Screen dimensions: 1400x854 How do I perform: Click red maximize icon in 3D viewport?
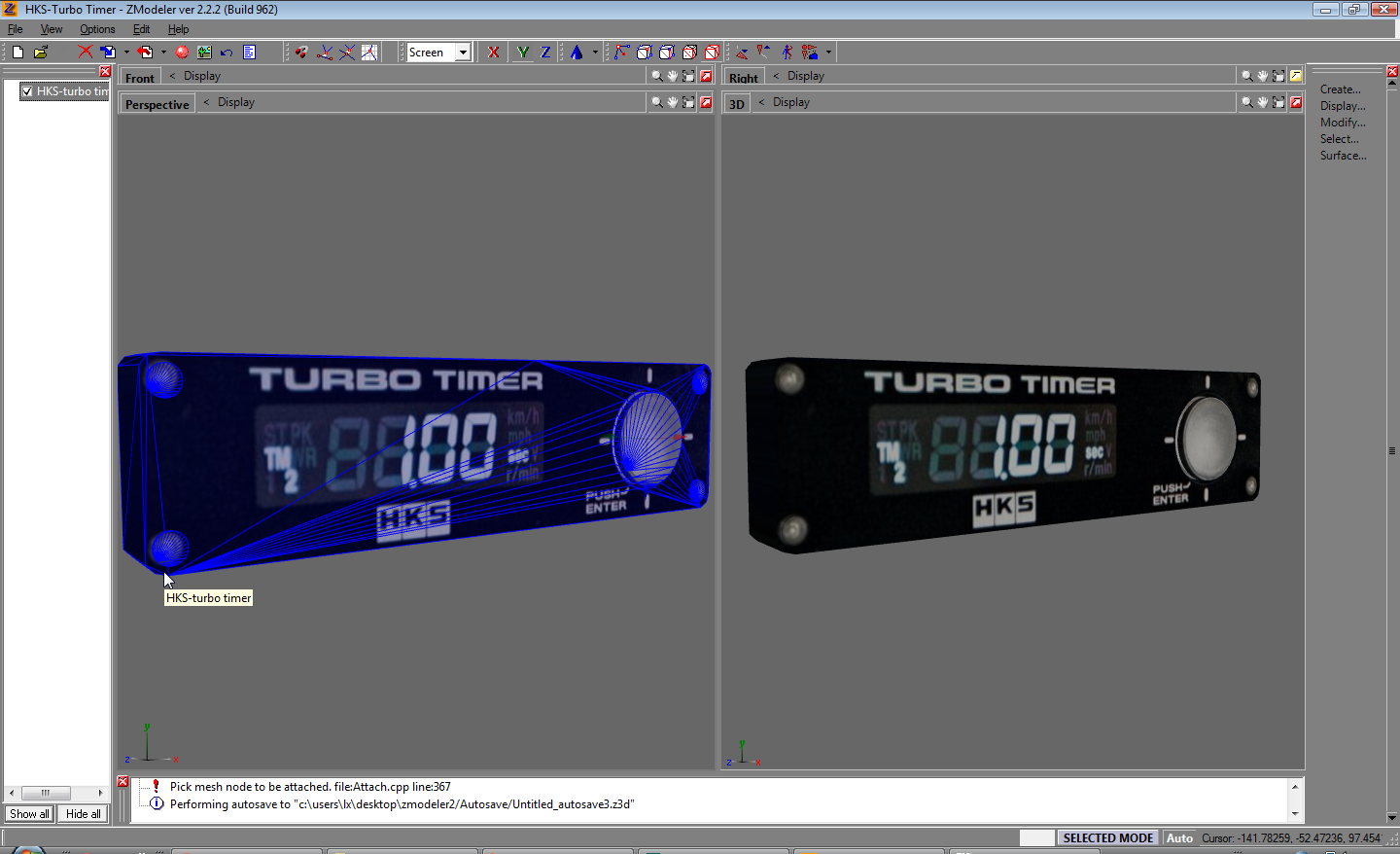pyautogui.click(x=1296, y=102)
